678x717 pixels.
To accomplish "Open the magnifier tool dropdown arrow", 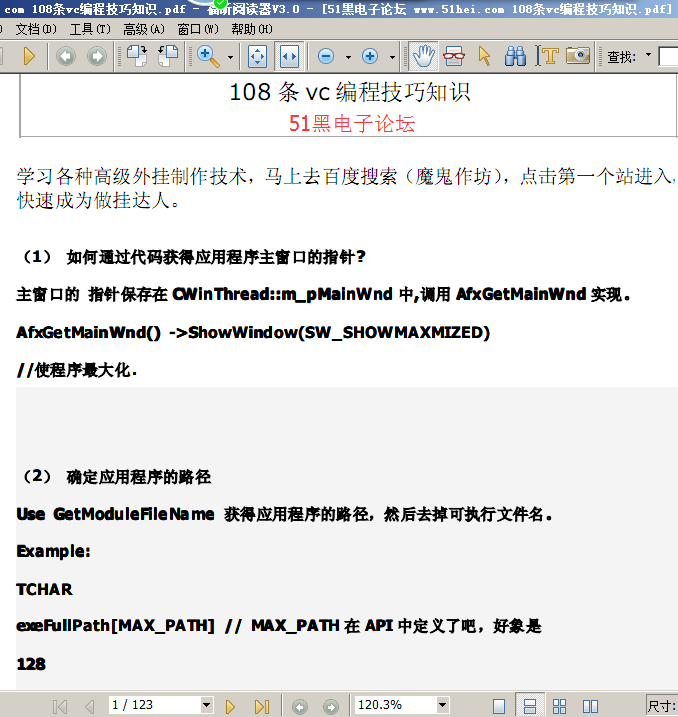I will [x=230, y=57].
